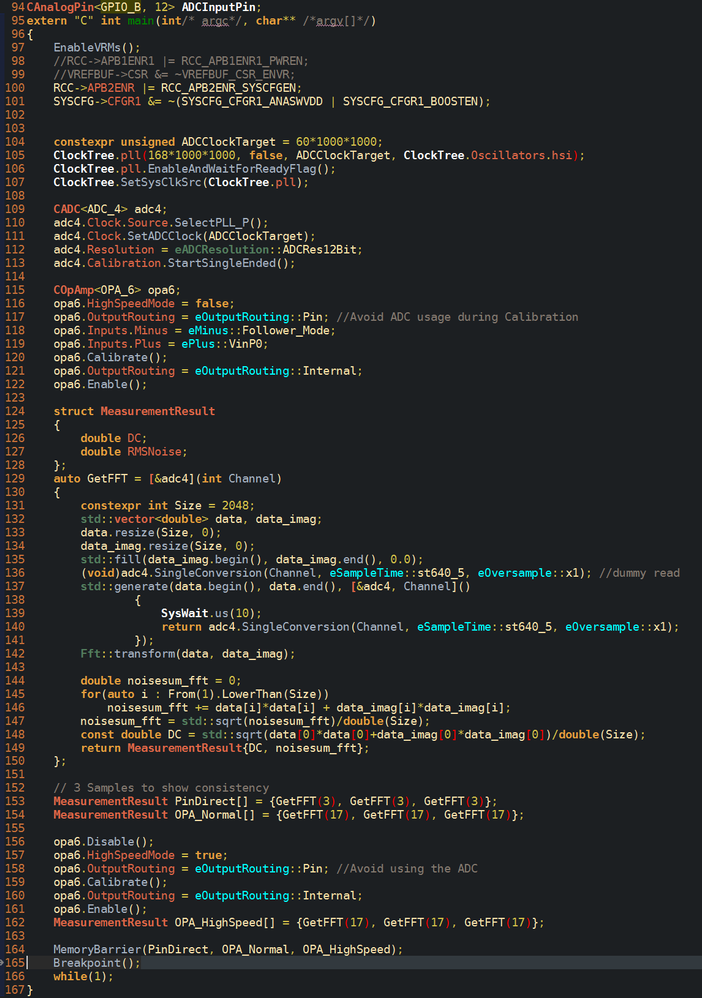Click the MemoryBarrier call

click(x=228, y=949)
